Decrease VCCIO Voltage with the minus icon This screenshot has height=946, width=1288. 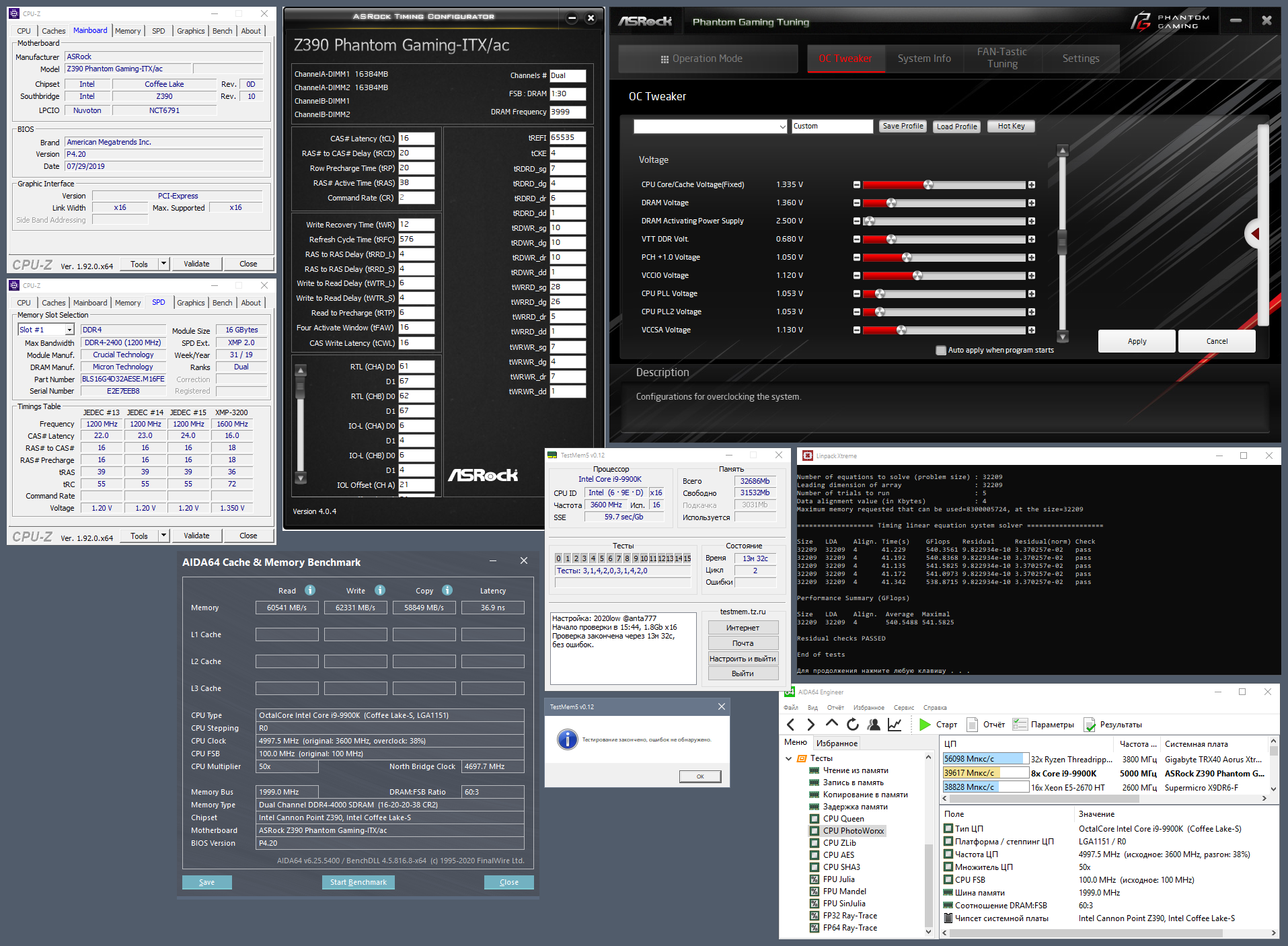pos(856,276)
